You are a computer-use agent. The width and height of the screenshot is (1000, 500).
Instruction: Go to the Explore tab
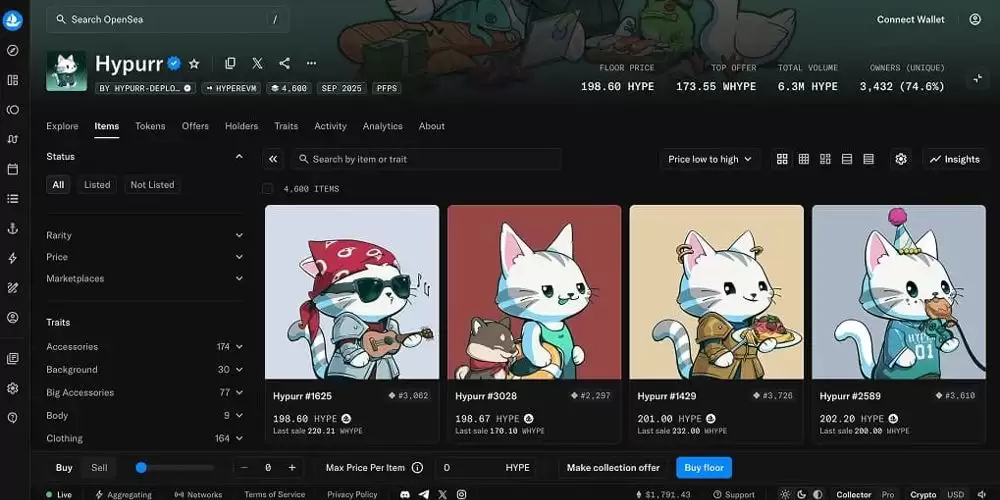pyautogui.click(x=62, y=126)
